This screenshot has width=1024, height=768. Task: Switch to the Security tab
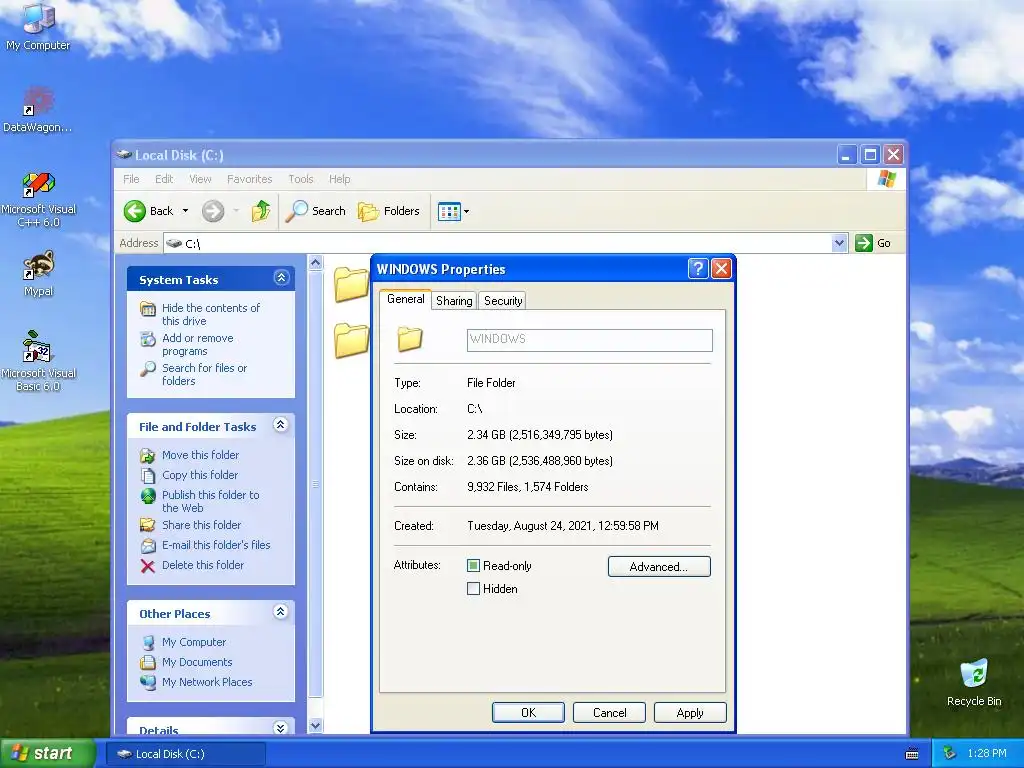tap(503, 300)
